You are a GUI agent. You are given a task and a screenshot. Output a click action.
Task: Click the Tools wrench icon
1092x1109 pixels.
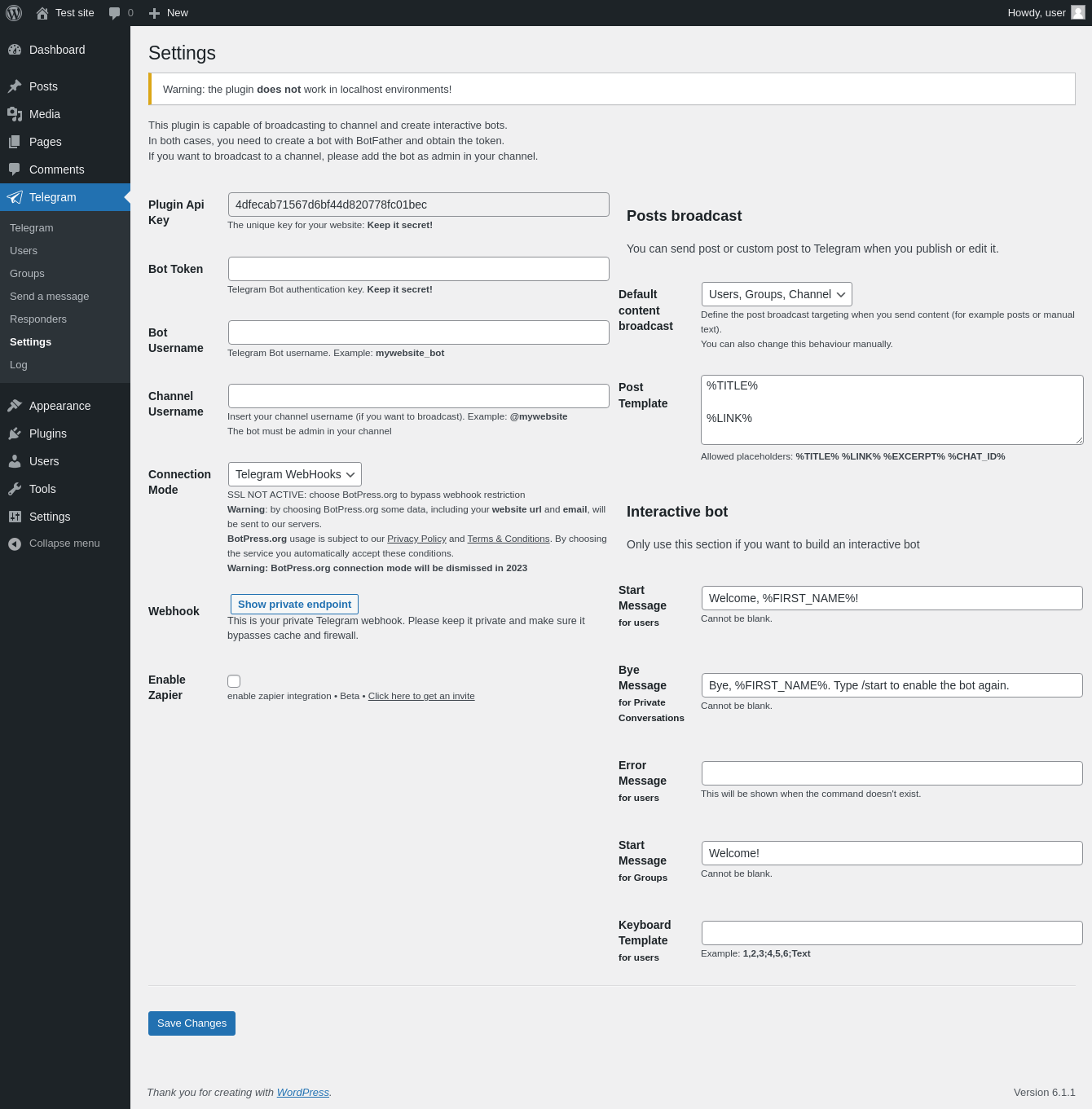click(15, 489)
